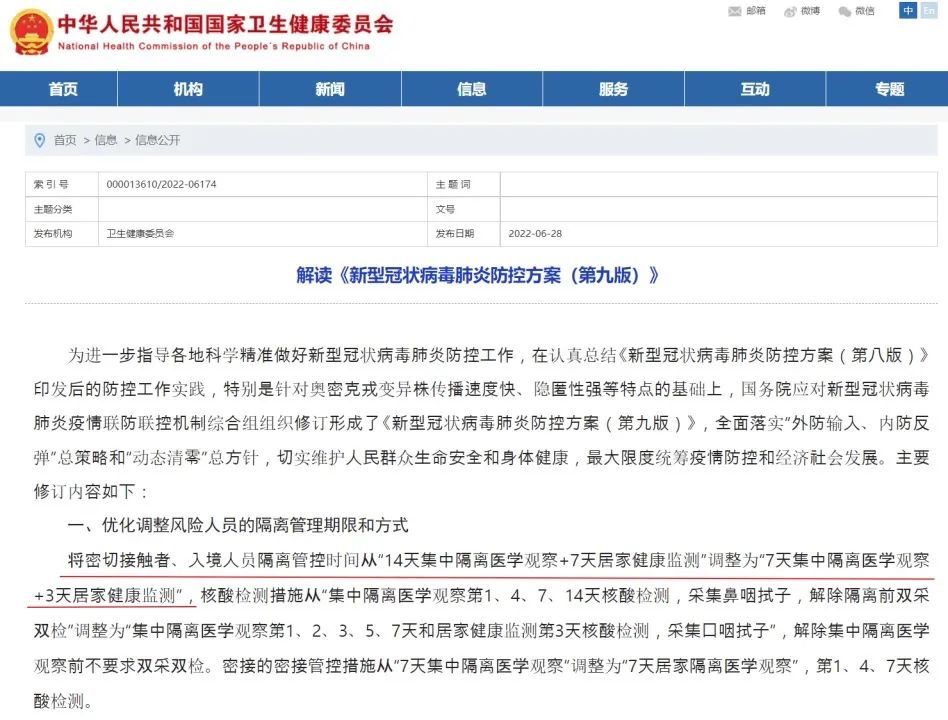Open the 邮箱 mail envelope icon
Screen dimensions: 948x720
(735, 11)
